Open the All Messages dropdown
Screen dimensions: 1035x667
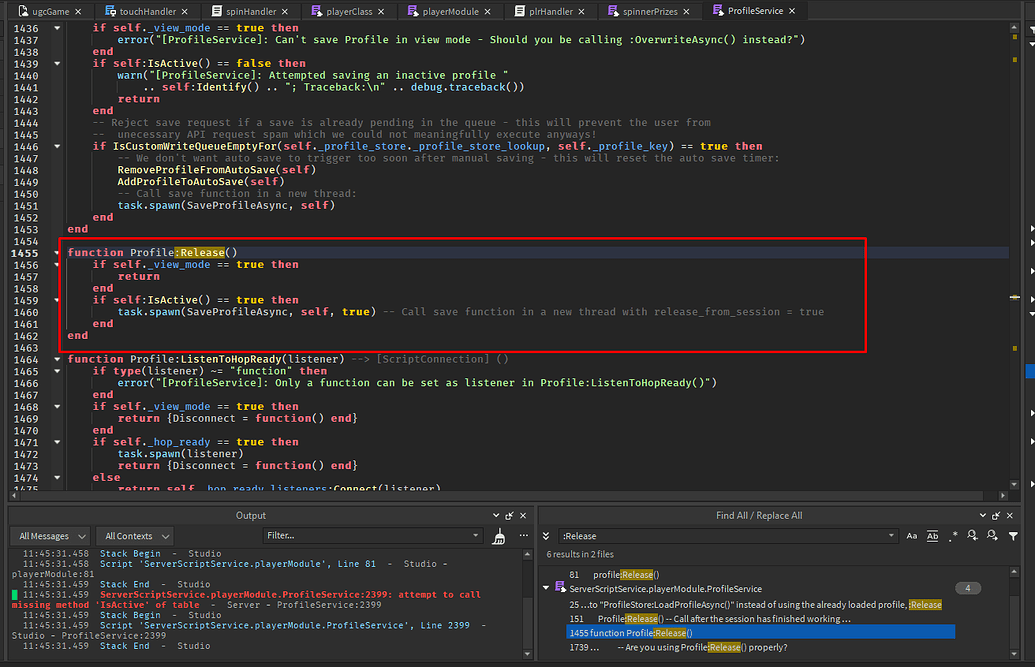pos(49,535)
